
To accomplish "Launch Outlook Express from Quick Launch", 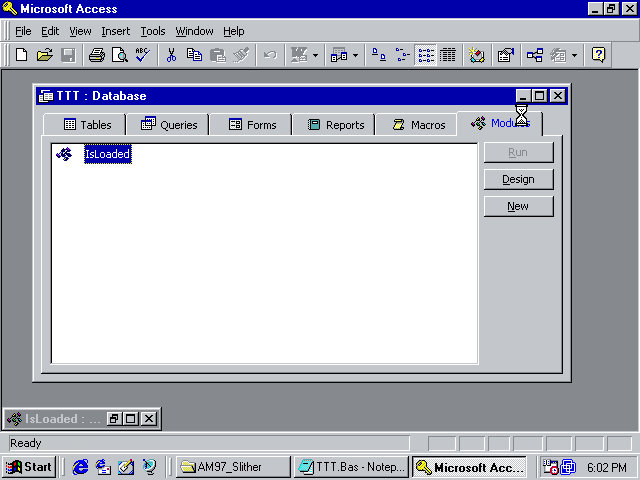I will pos(103,467).
